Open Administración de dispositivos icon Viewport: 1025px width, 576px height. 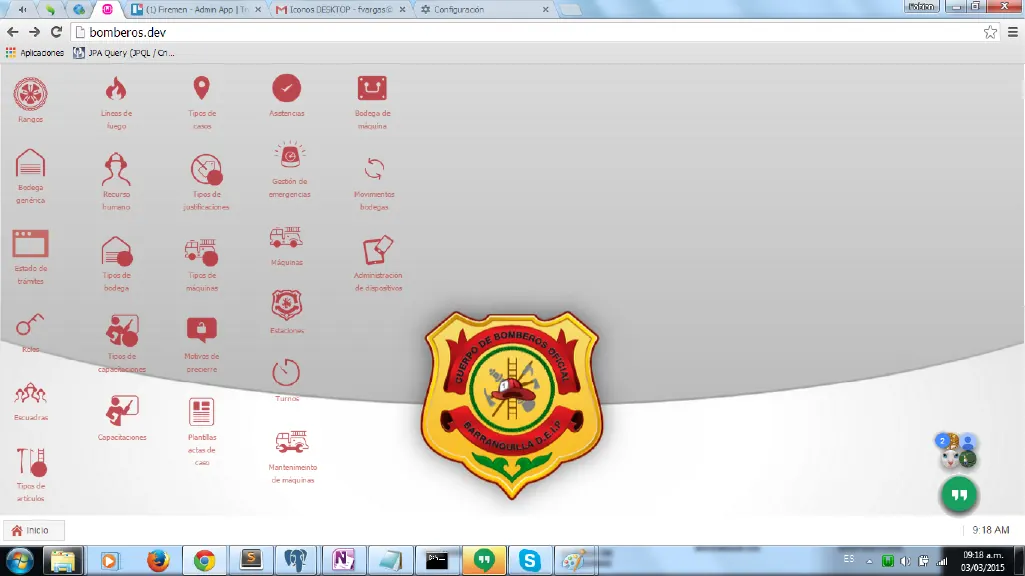point(378,250)
